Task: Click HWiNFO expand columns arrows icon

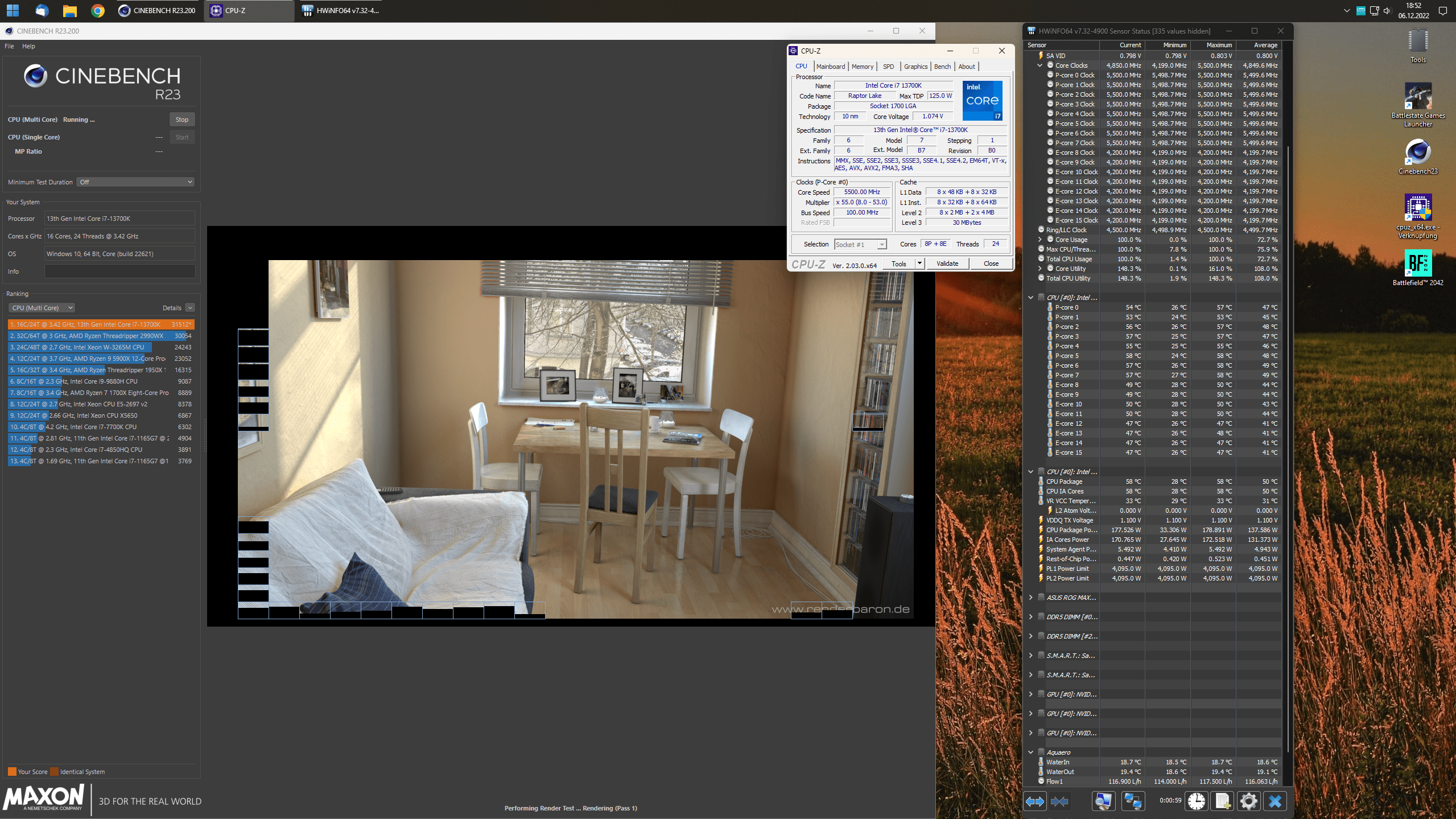Action: pos(1034,801)
